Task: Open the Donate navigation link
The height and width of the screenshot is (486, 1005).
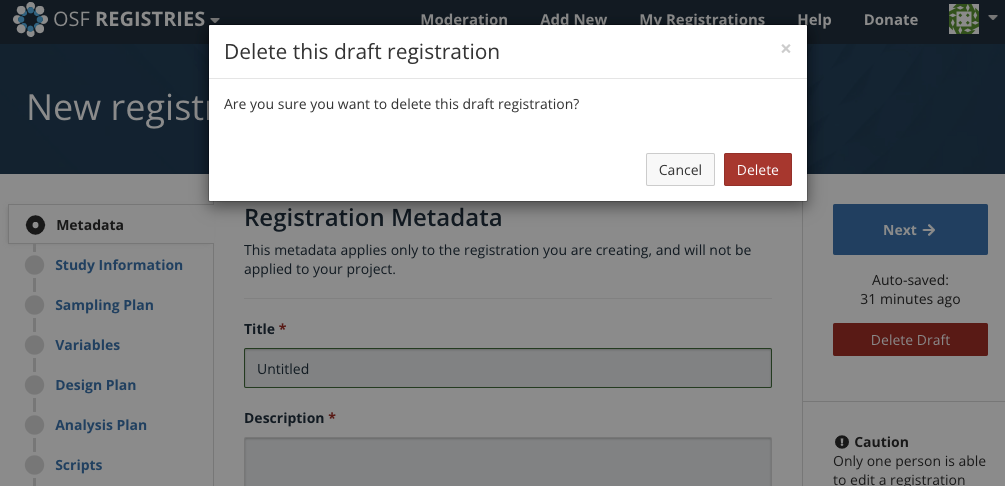Action: [x=890, y=19]
